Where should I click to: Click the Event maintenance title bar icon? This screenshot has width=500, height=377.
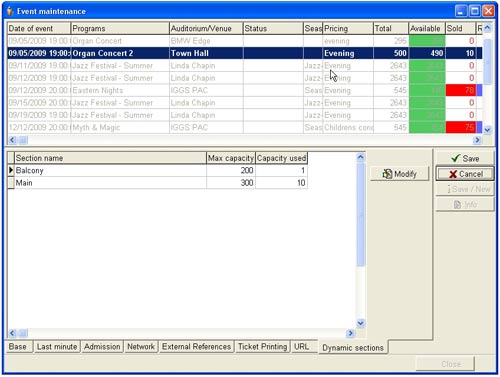(x=10, y=11)
